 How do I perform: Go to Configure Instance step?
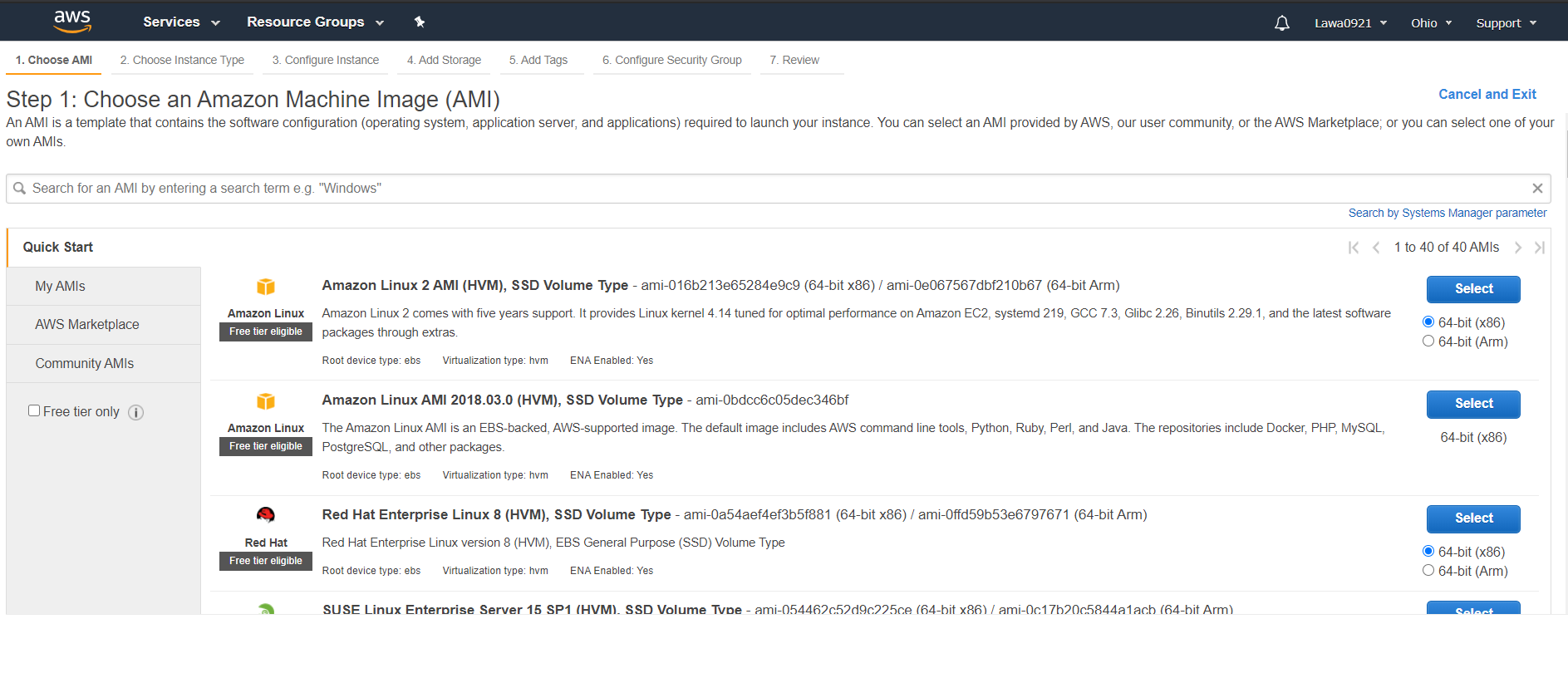[x=326, y=61]
